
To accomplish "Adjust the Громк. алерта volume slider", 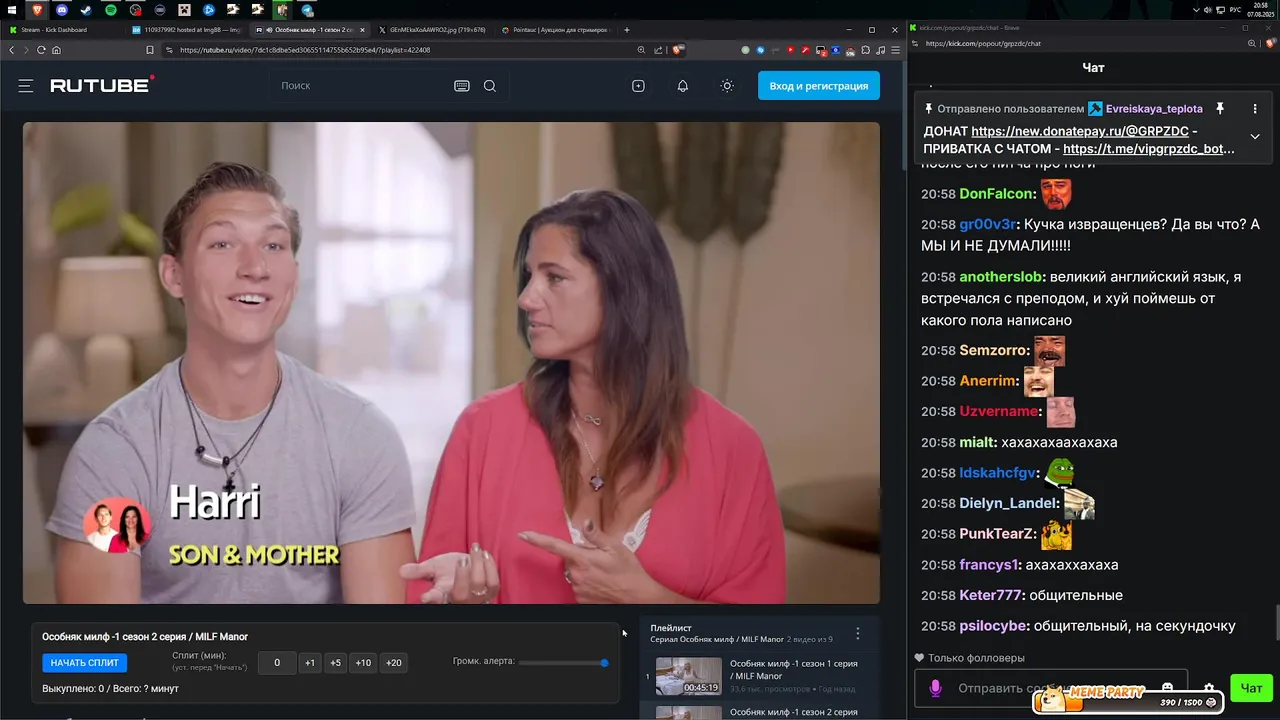I will tap(563, 663).
